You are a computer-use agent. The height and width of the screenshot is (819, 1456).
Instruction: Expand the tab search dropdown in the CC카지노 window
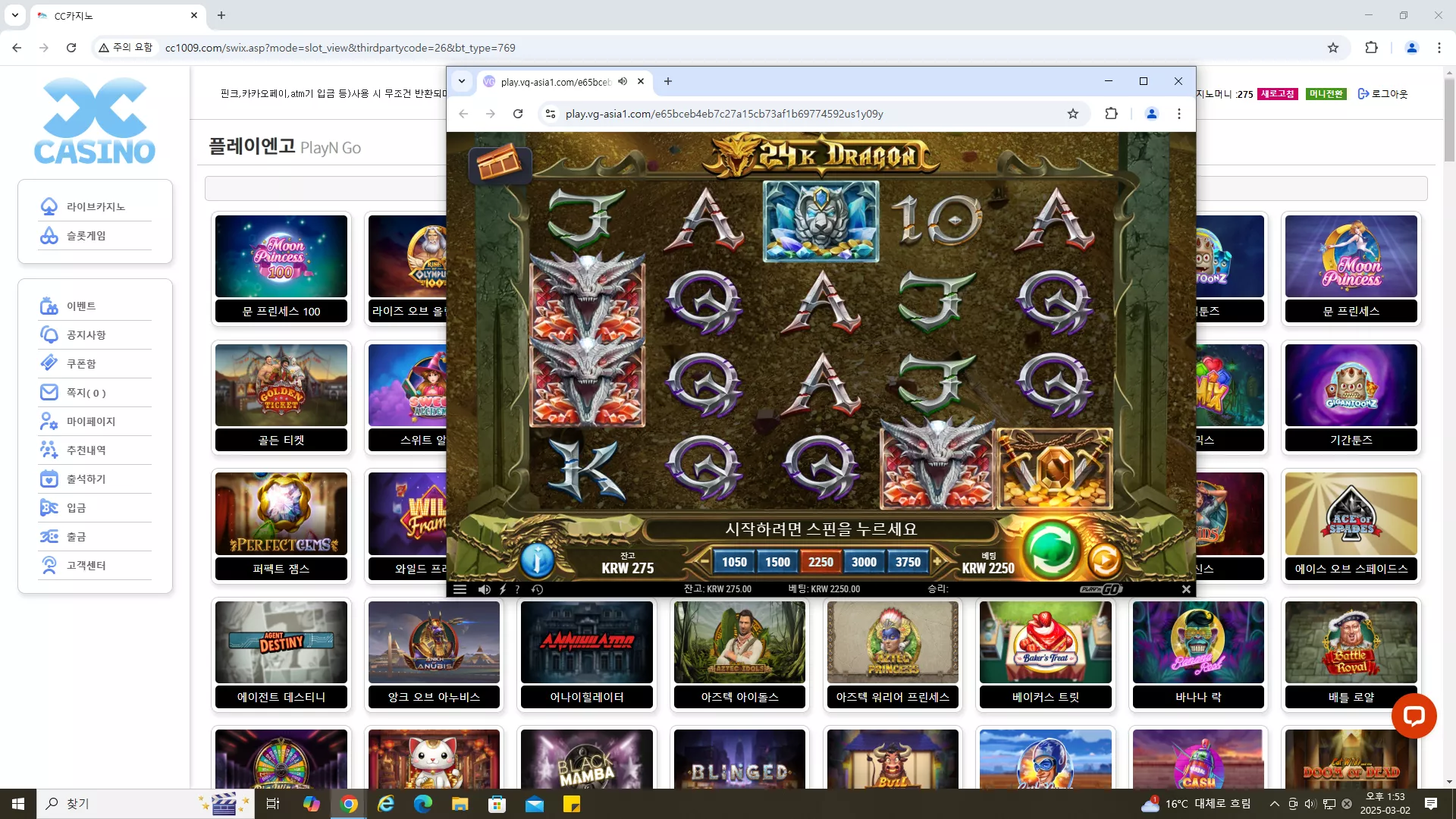point(15,15)
